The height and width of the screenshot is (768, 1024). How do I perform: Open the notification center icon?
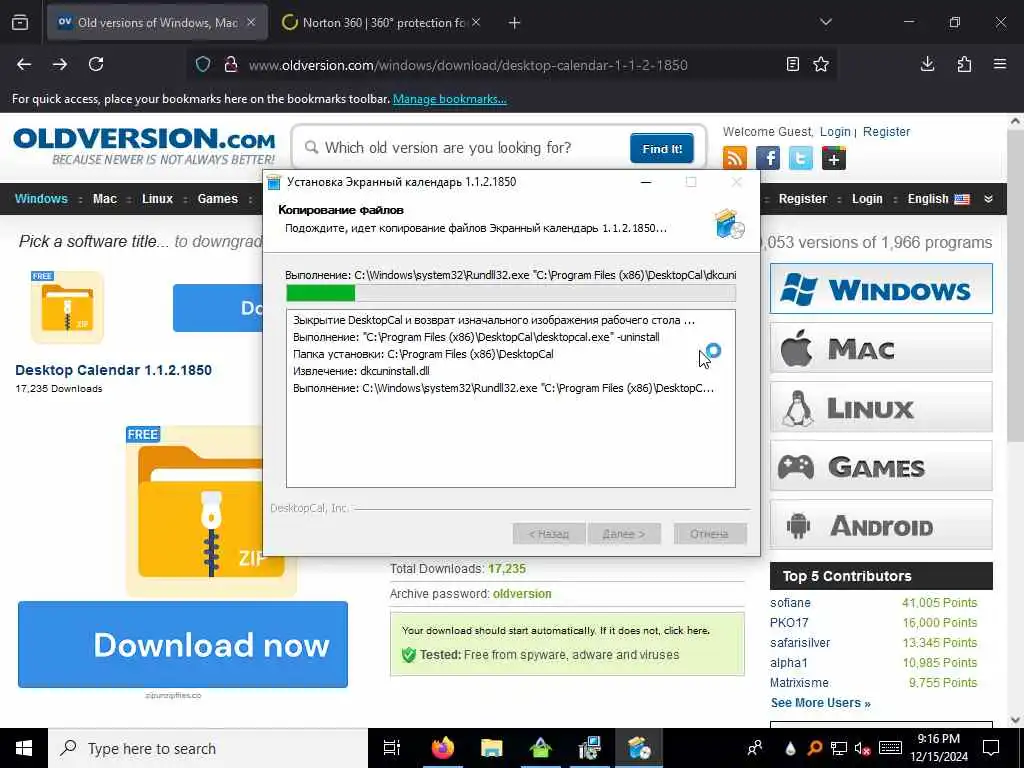pos(991,748)
